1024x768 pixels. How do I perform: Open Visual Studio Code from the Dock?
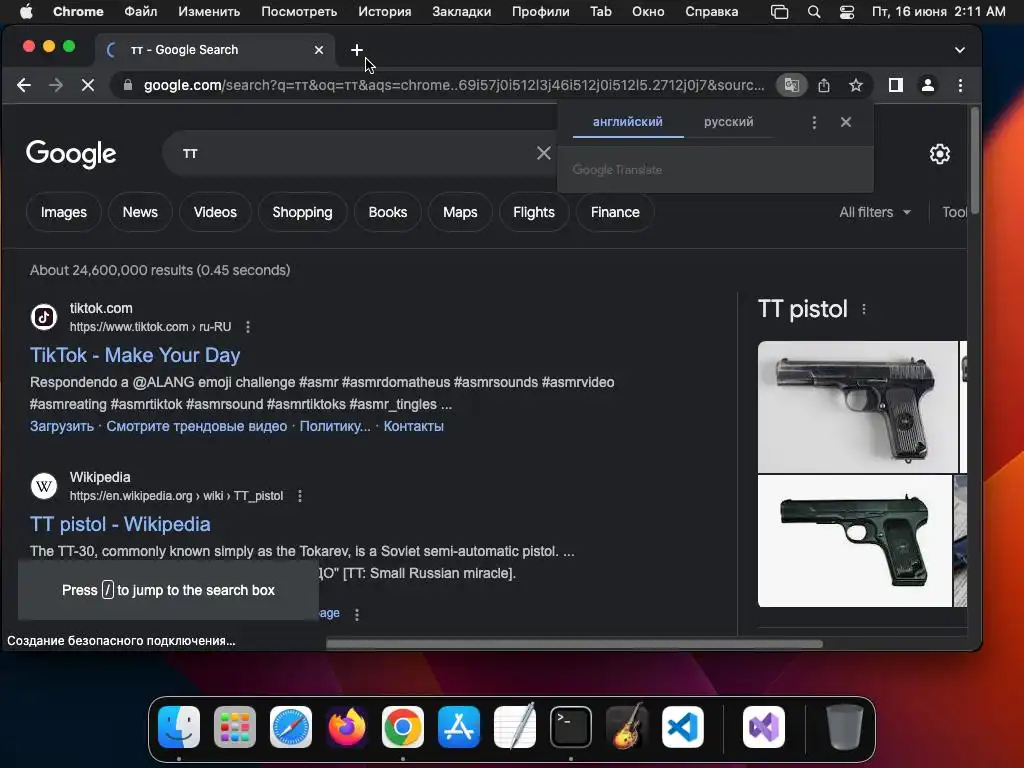point(683,727)
